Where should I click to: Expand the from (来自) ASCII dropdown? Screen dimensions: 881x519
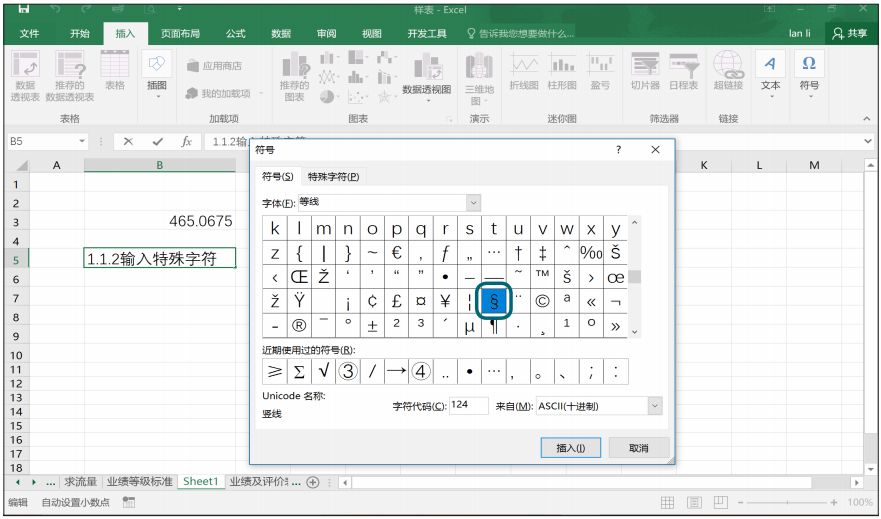(x=655, y=406)
